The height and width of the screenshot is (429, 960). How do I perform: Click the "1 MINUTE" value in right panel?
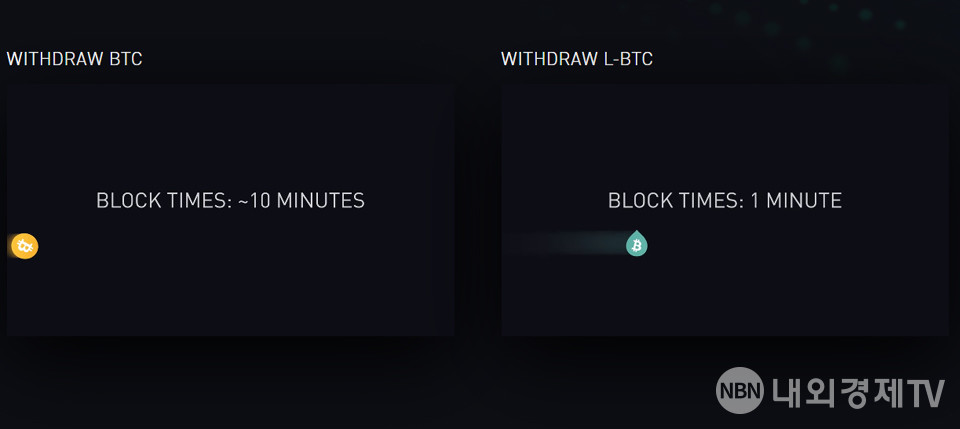coord(796,201)
